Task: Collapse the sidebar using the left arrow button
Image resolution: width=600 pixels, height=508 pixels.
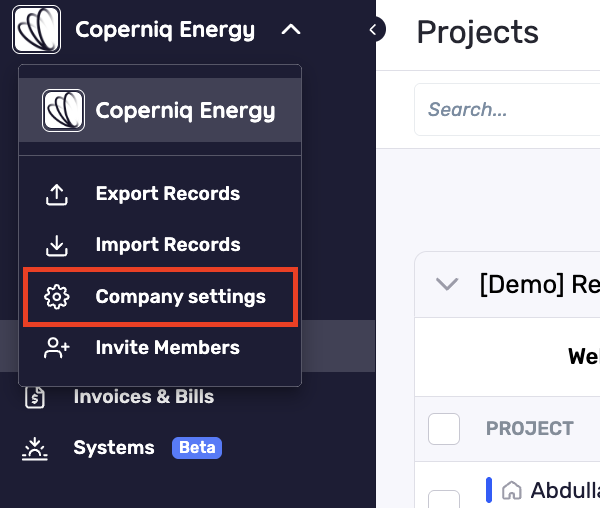Action: pos(373,29)
